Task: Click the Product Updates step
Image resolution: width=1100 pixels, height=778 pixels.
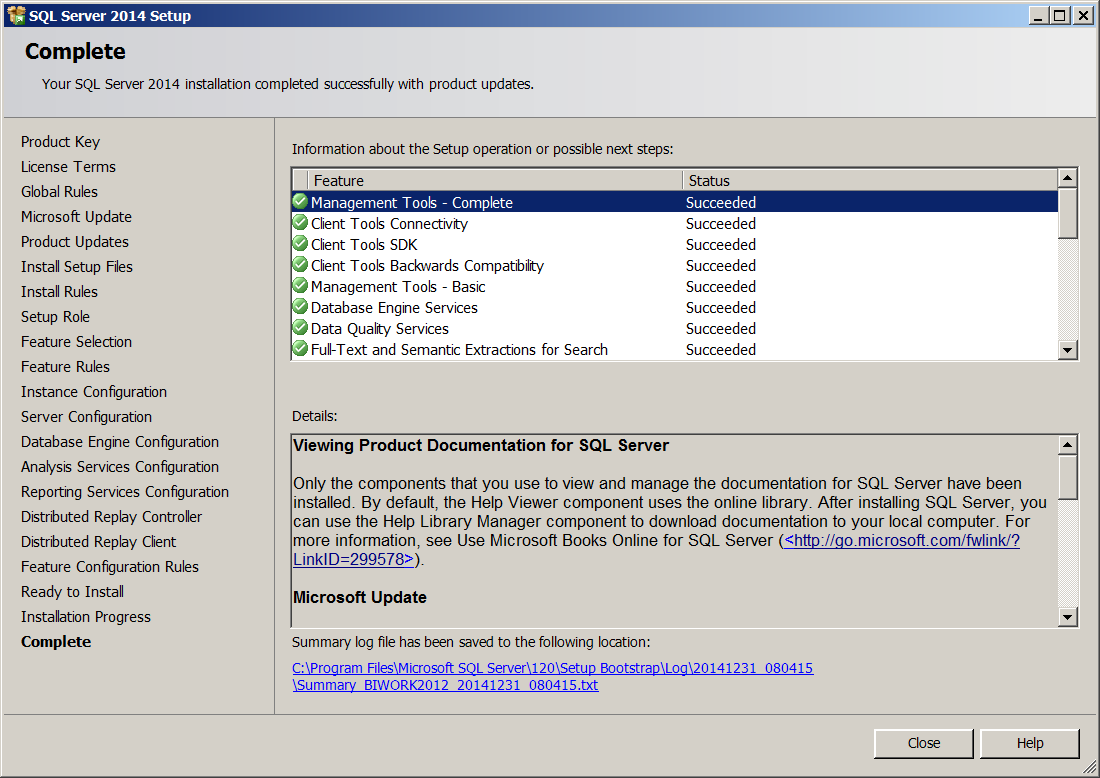Action: [x=74, y=241]
